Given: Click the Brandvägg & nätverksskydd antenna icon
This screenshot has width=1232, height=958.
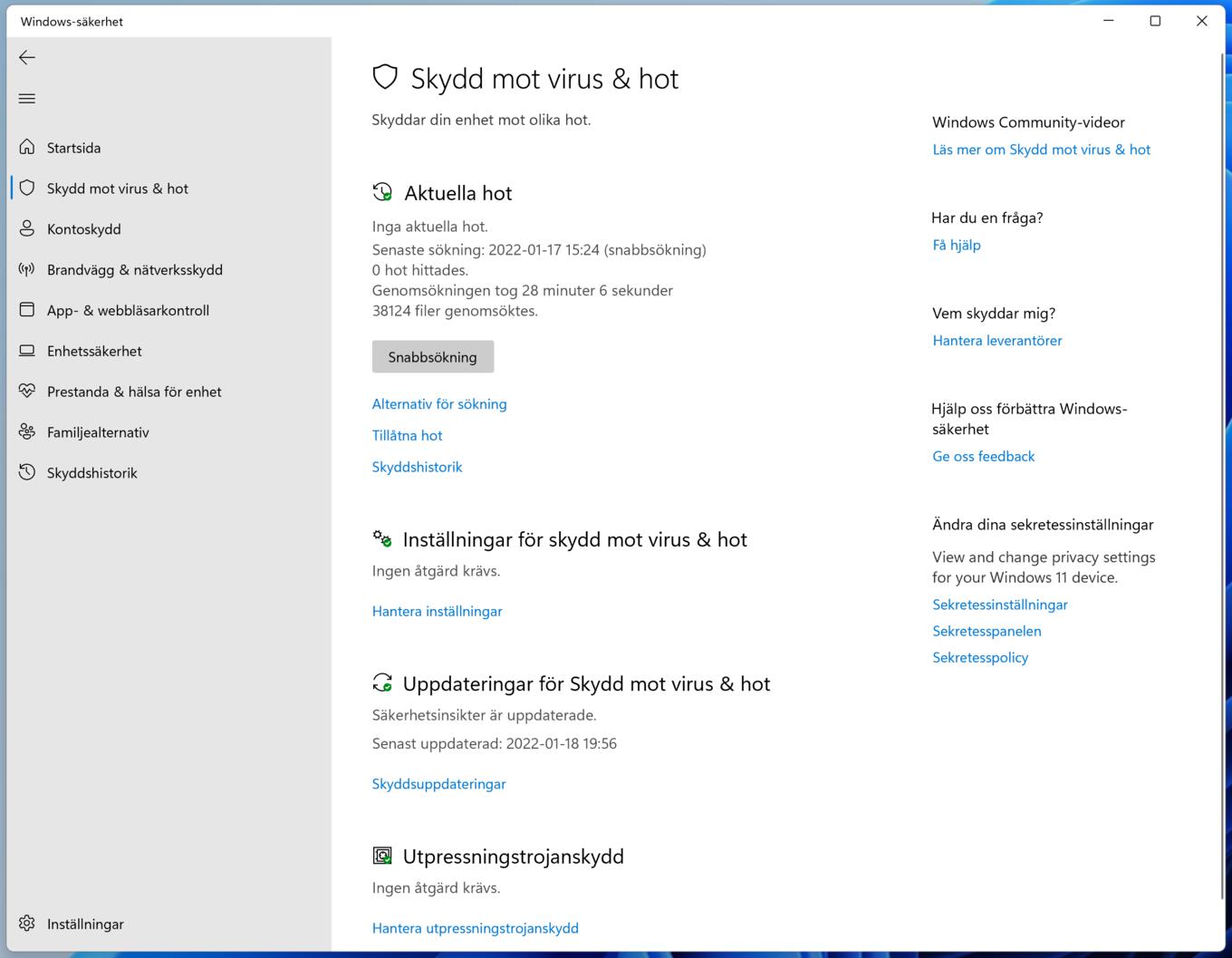Looking at the screenshot, I should click(27, 269).
